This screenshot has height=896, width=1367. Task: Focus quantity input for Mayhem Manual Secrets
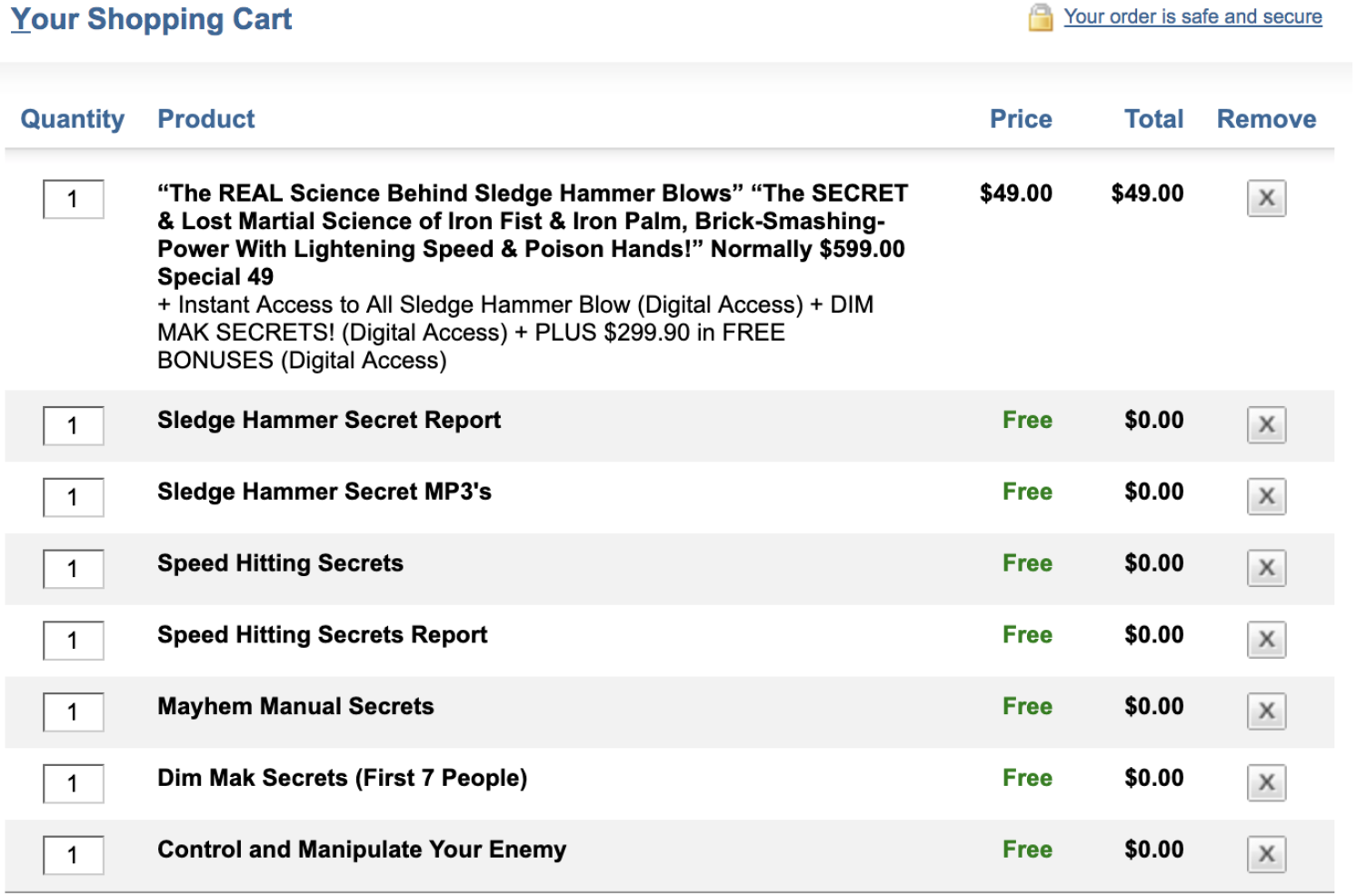(x=74, y=712)
